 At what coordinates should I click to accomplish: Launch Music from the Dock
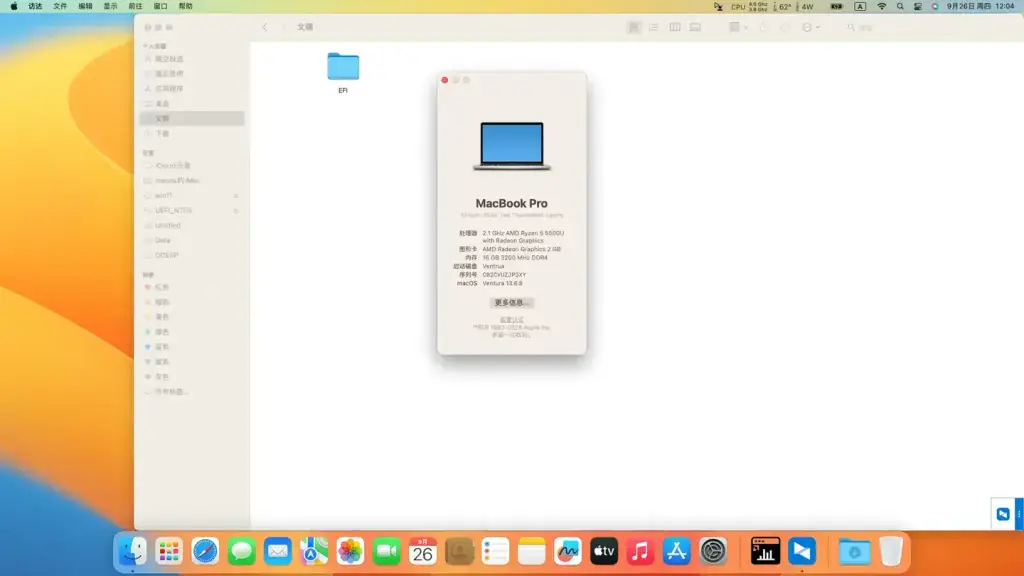pos(640,552)
